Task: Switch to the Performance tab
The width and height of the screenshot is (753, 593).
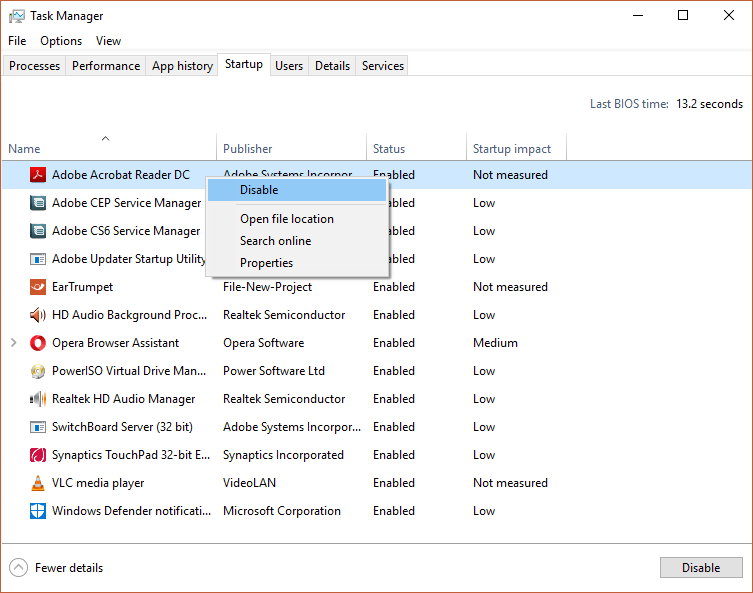Action: 106,66
